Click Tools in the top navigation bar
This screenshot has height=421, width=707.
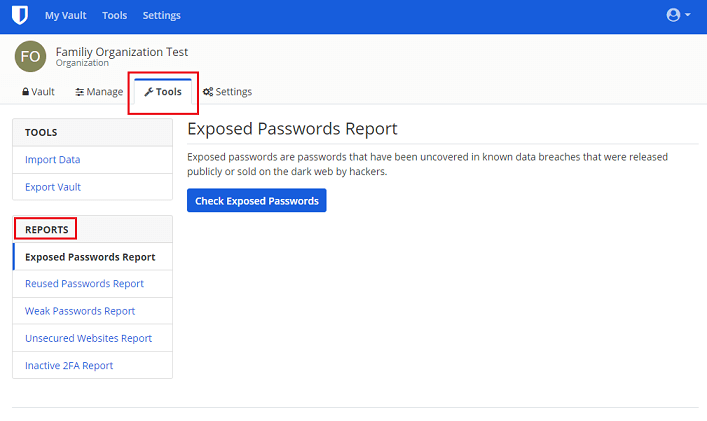[114, 16]
